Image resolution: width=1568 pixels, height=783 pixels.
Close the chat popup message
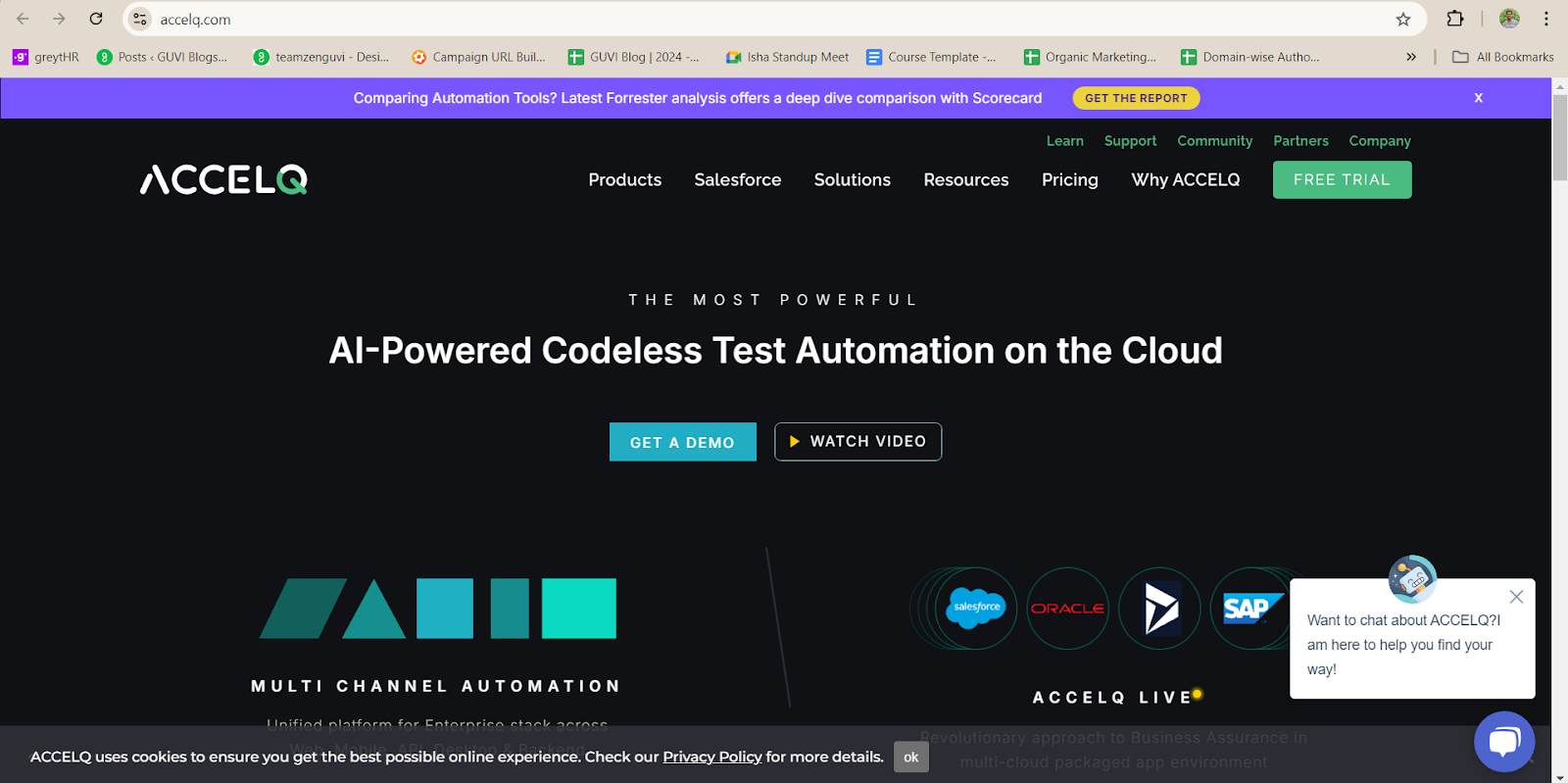click(x=1516, y=597)
